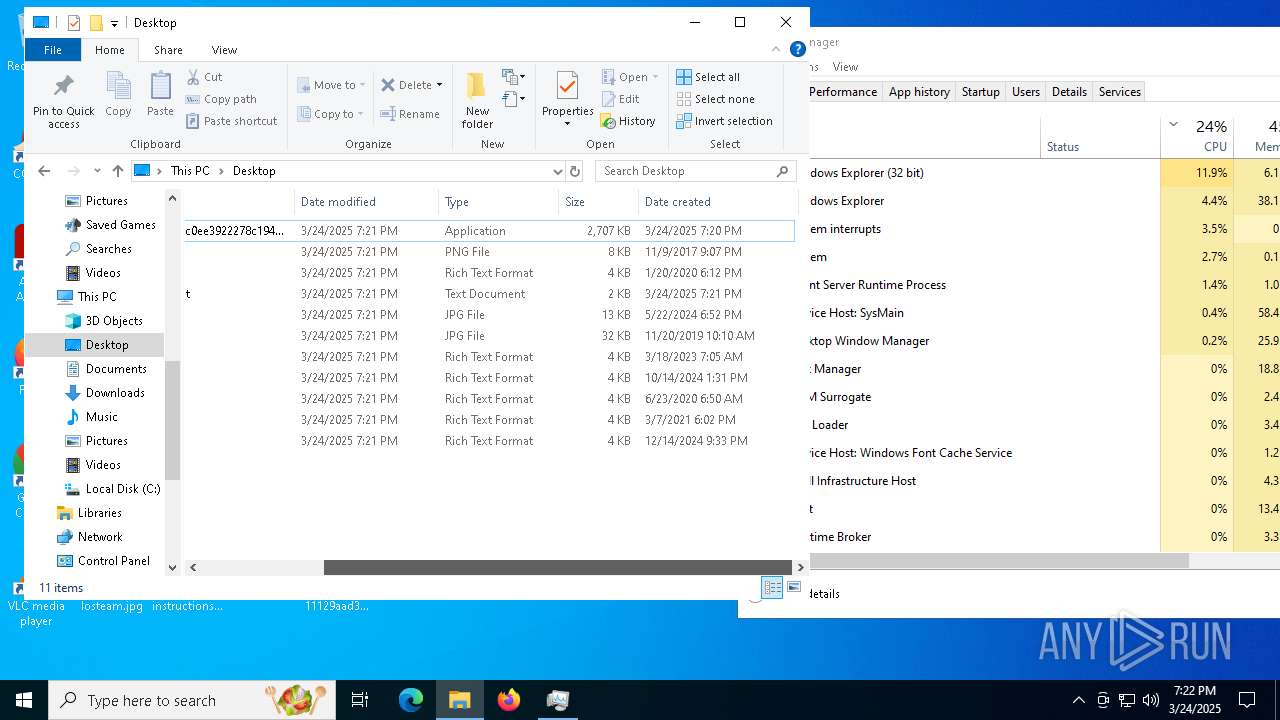
Task: Open the Move to dropdown
Action: (x=332, y=85)
